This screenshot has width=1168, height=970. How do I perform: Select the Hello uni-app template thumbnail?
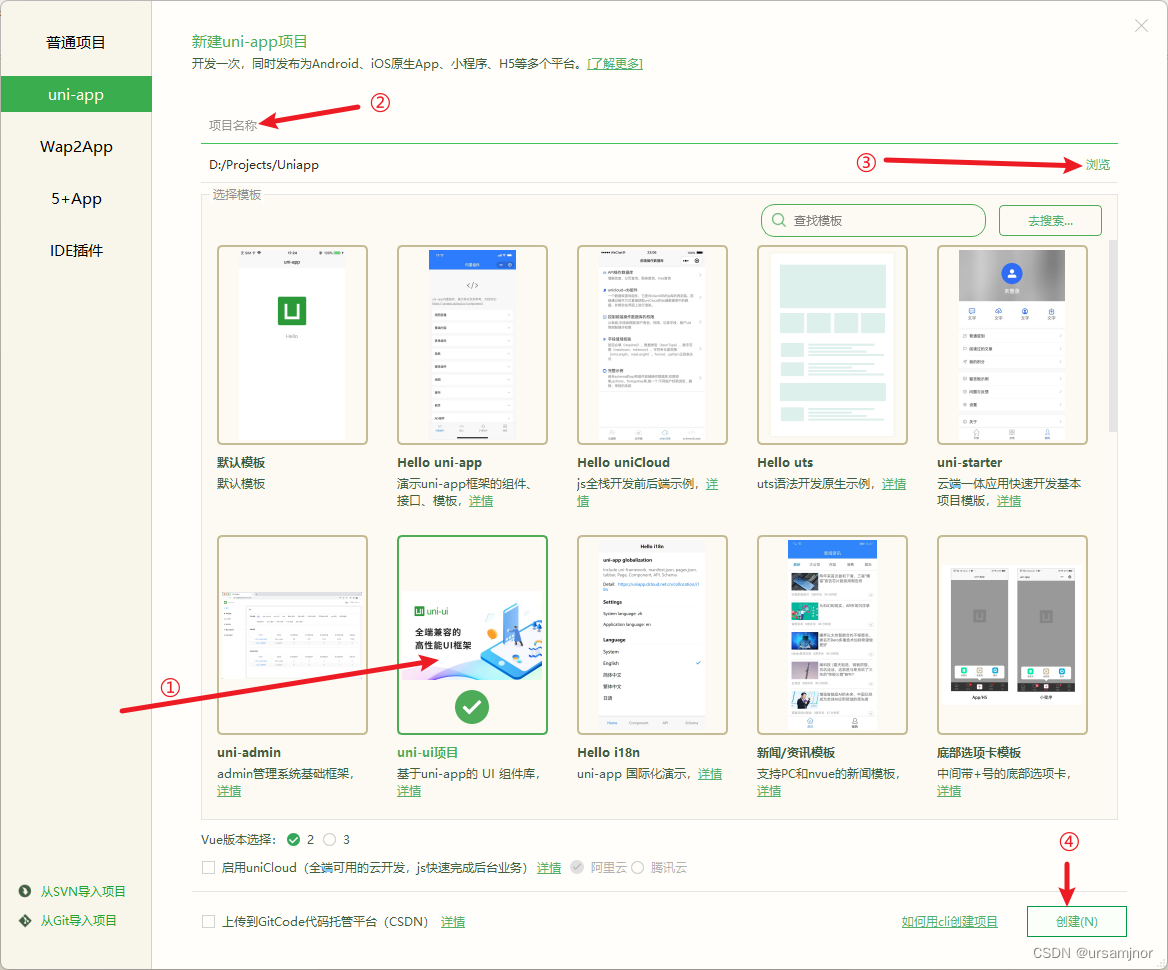click(x=472, y=345)
